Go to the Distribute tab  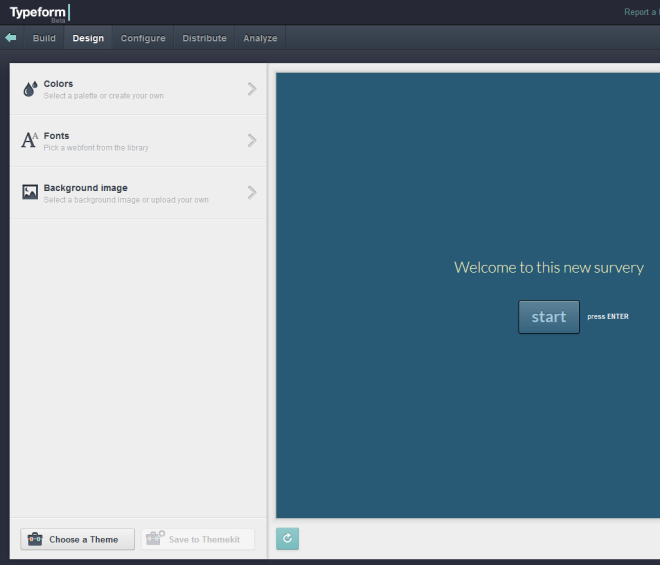(x=204, y=39)
